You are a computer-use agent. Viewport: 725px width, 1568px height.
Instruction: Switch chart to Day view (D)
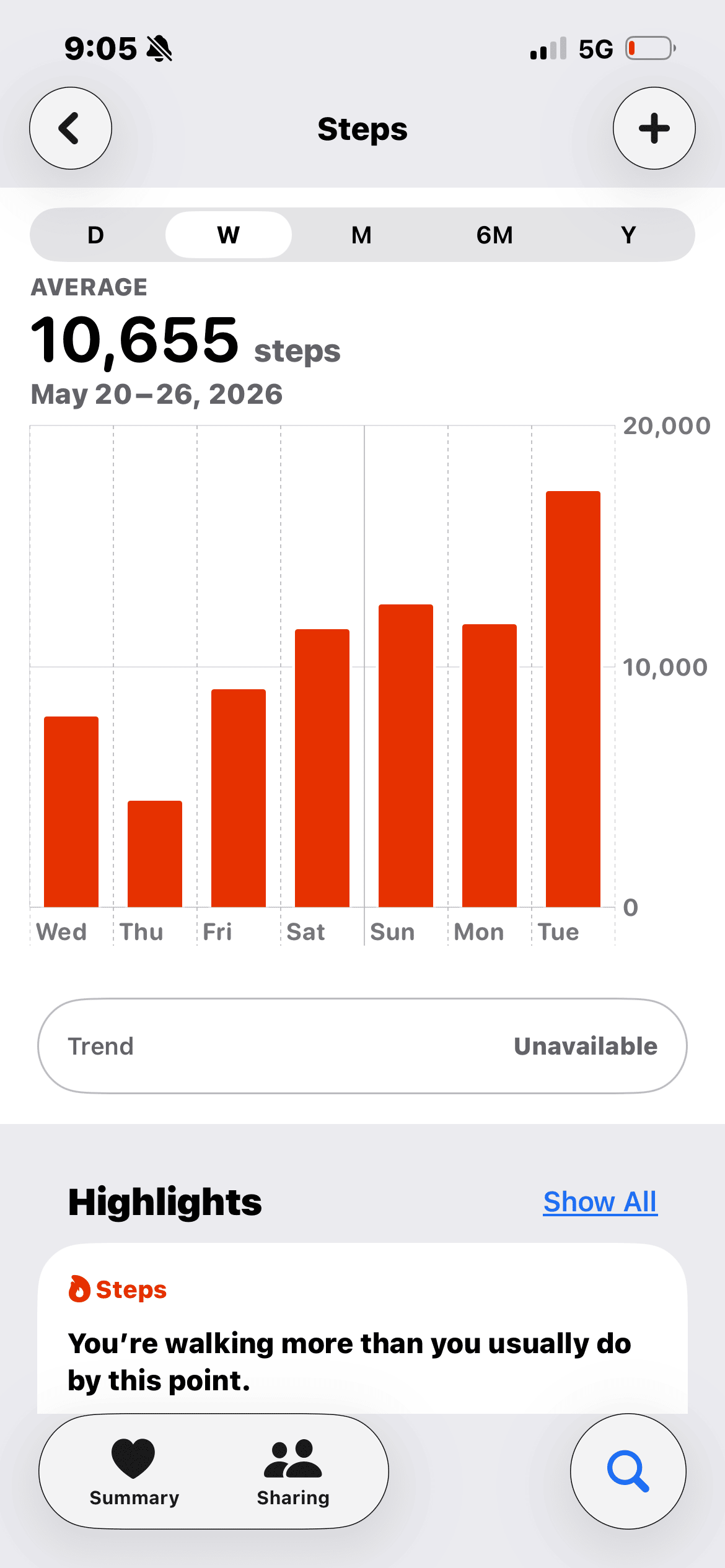[x=95, y=235]
